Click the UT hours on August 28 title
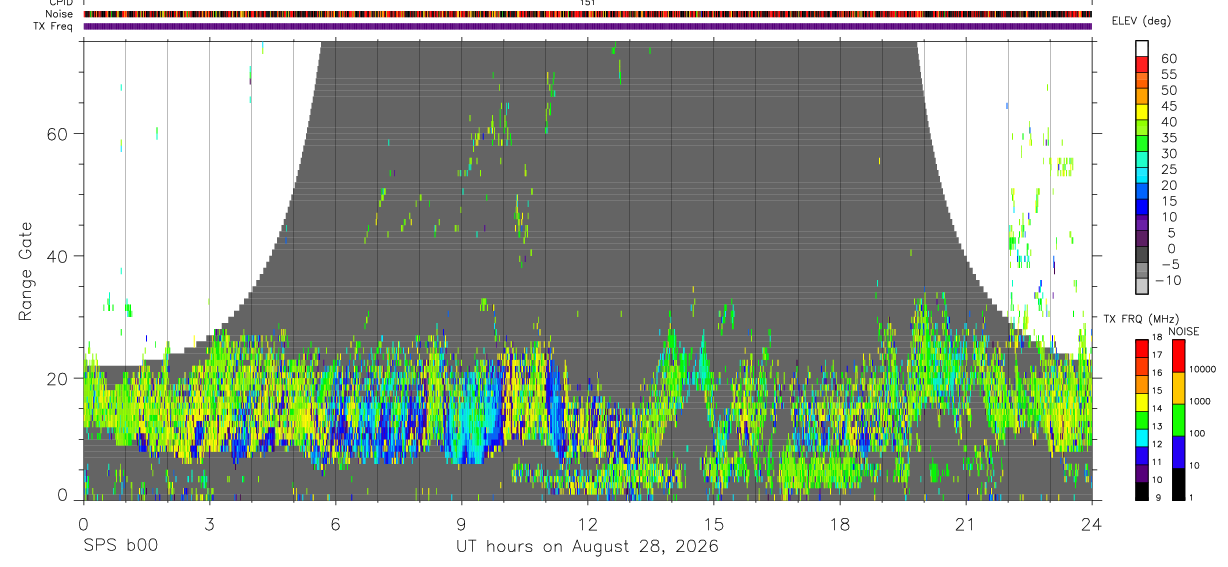 (587, 547)
